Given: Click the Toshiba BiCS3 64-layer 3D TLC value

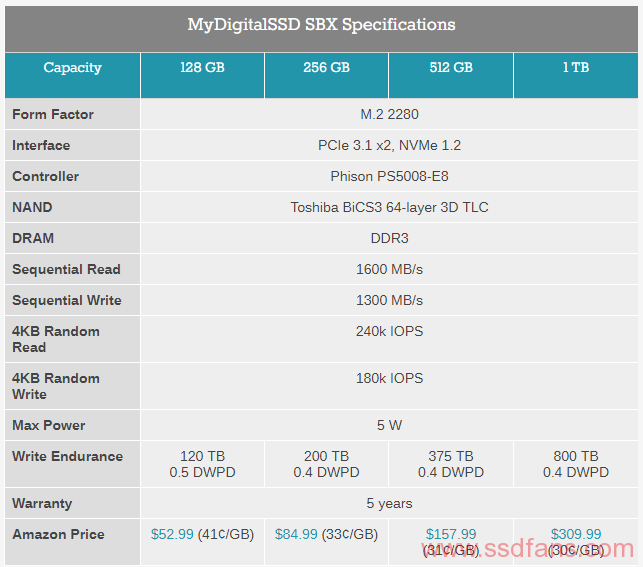Looking at the screenshot, I should [x=389, y=207].
